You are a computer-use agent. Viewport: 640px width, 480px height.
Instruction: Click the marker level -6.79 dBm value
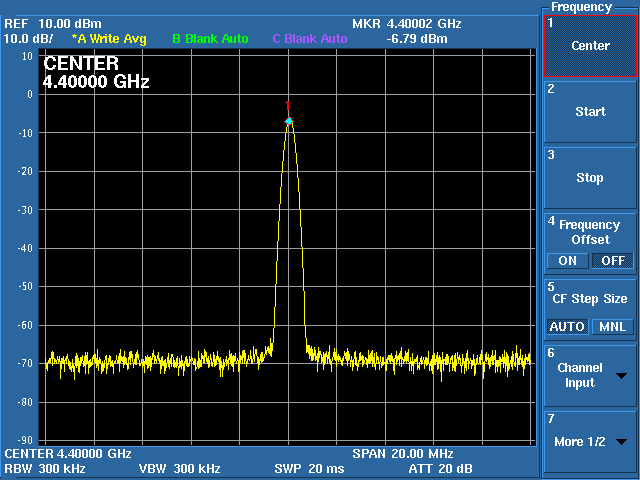(x=417, y=39)
